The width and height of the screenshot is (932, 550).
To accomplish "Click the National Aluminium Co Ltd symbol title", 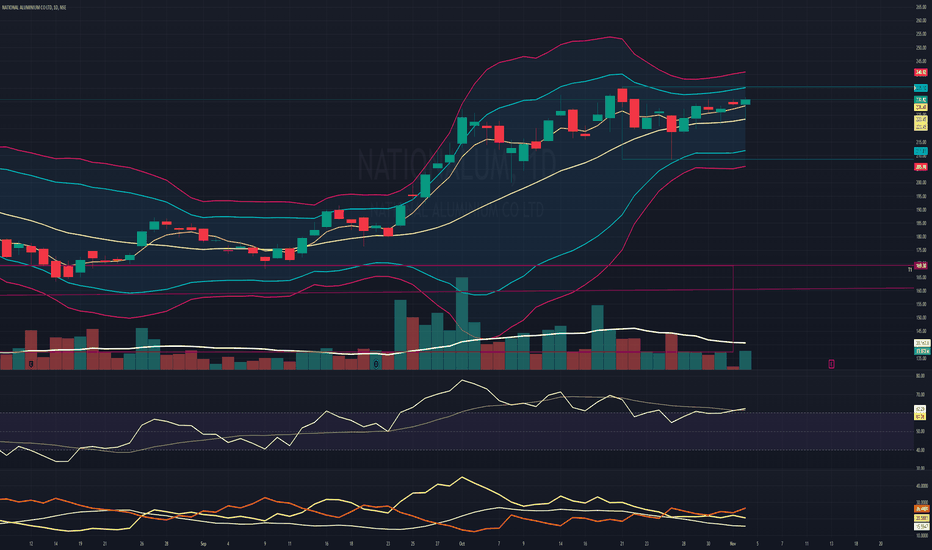I will [34, 7].
